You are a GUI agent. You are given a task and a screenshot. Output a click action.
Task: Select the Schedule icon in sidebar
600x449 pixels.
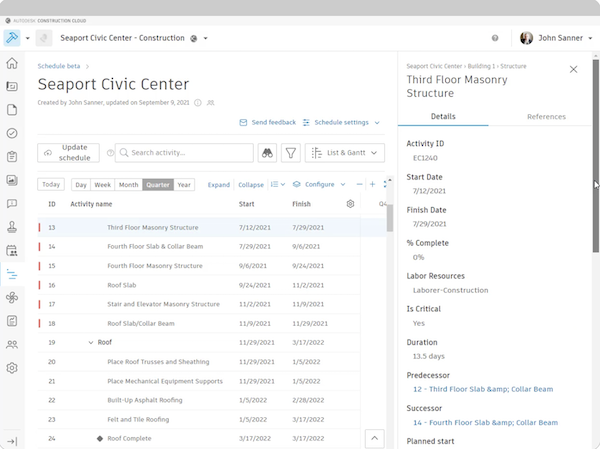tap(12, 274)
